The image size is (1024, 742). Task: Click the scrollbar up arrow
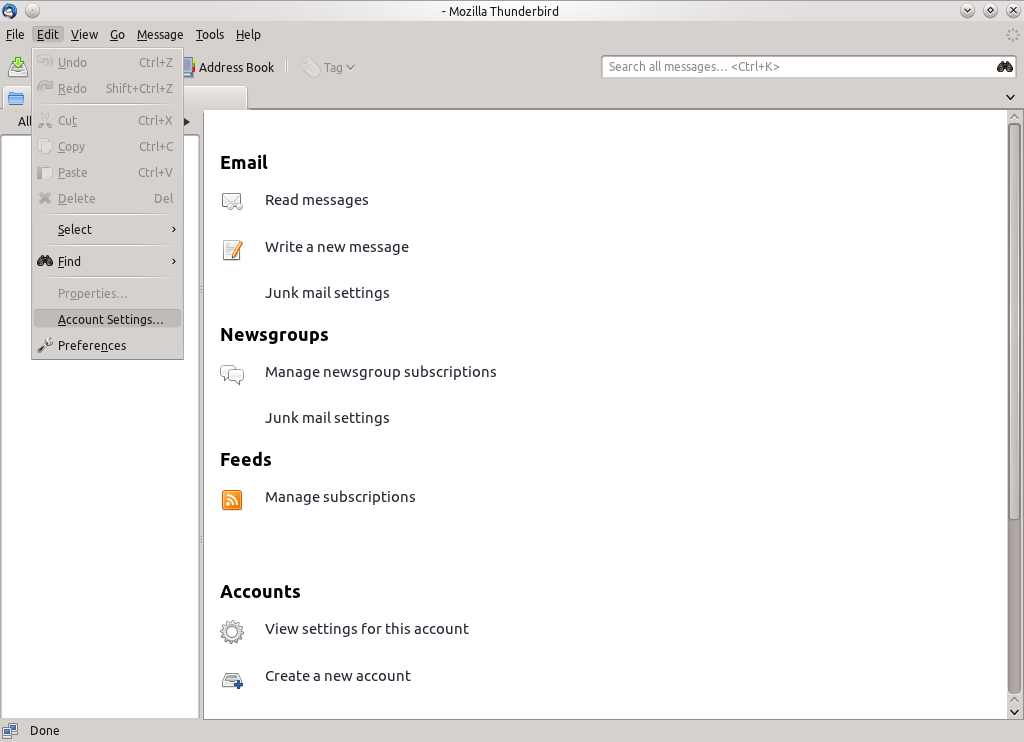1014,117
